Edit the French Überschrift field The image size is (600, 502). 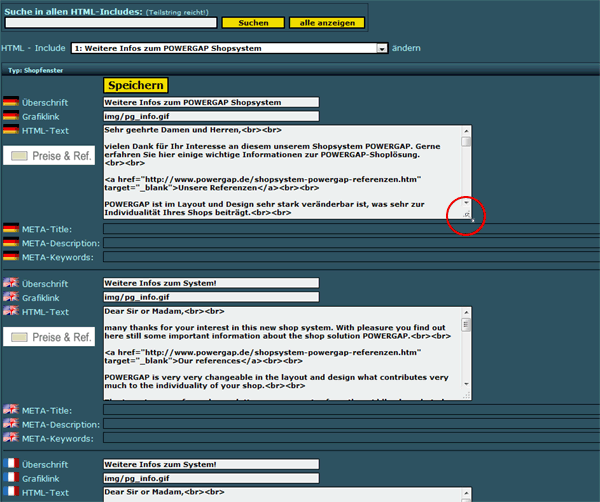211,464
